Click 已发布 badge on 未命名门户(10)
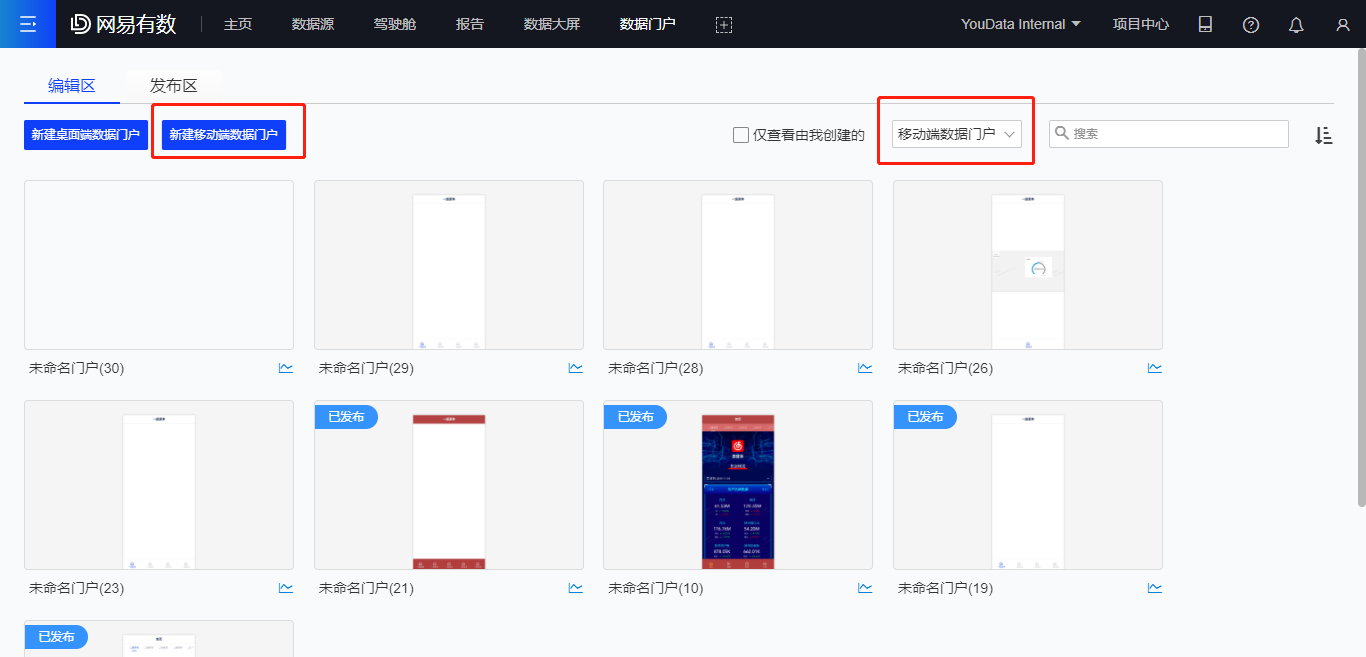This screenshot has width=1366, height=657. coord(635,417)
